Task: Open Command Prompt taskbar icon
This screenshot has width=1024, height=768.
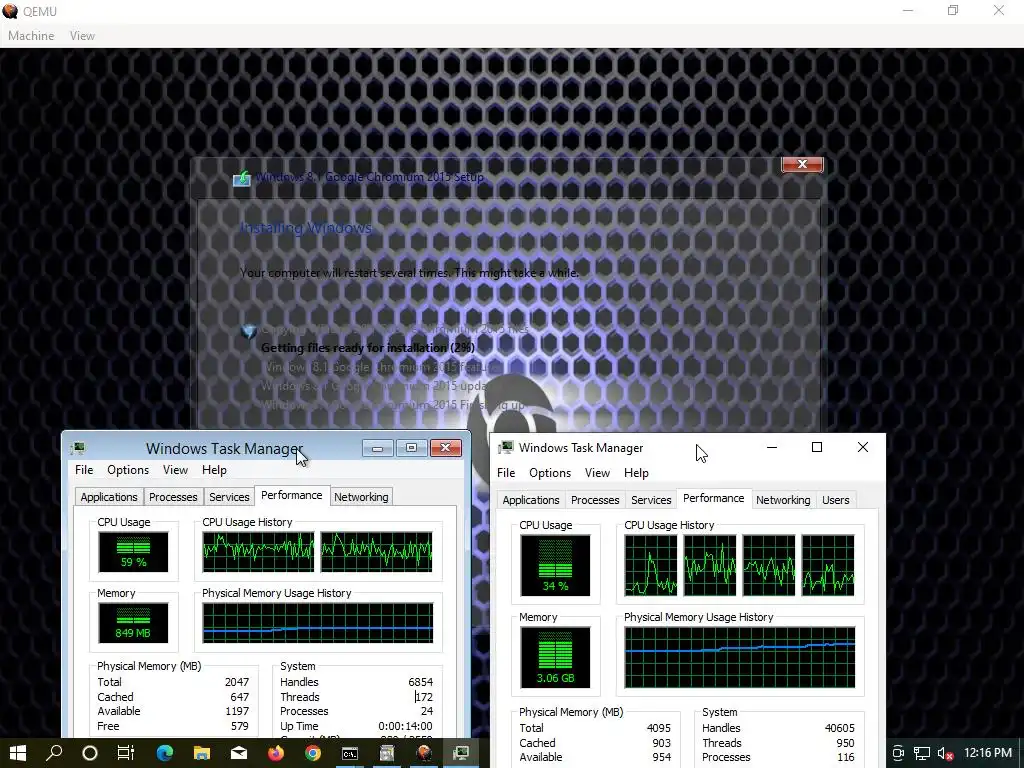Action: click(350, 753)
